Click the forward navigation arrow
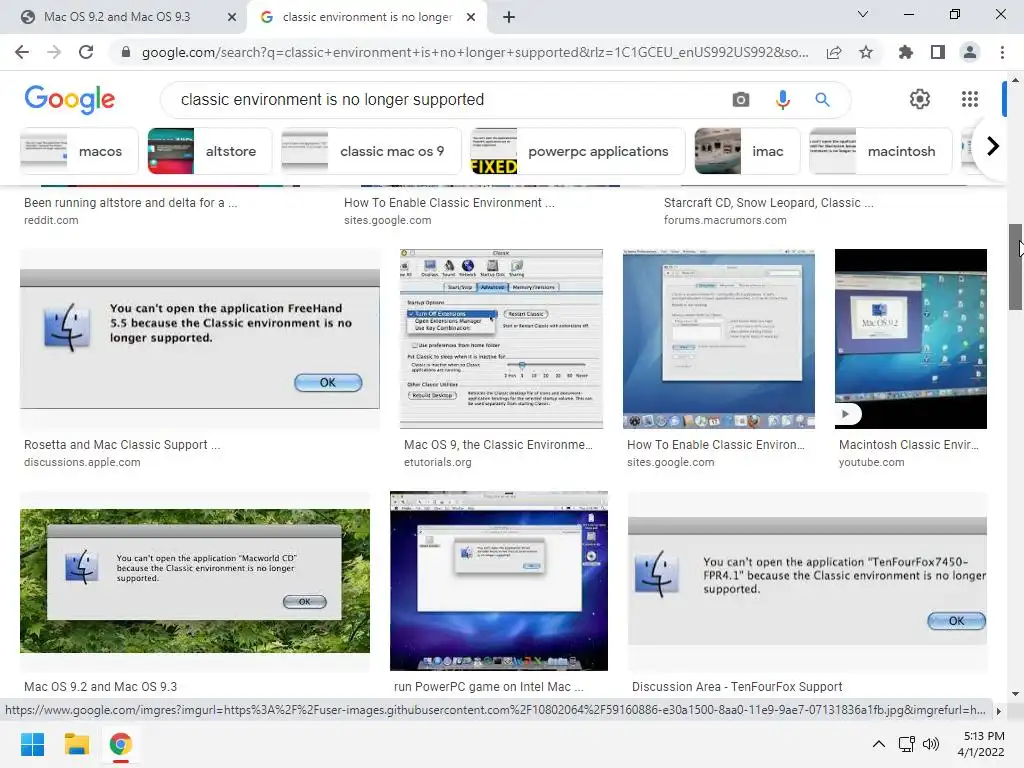This screenshot has width=1024, height=768. coord(54,52)
